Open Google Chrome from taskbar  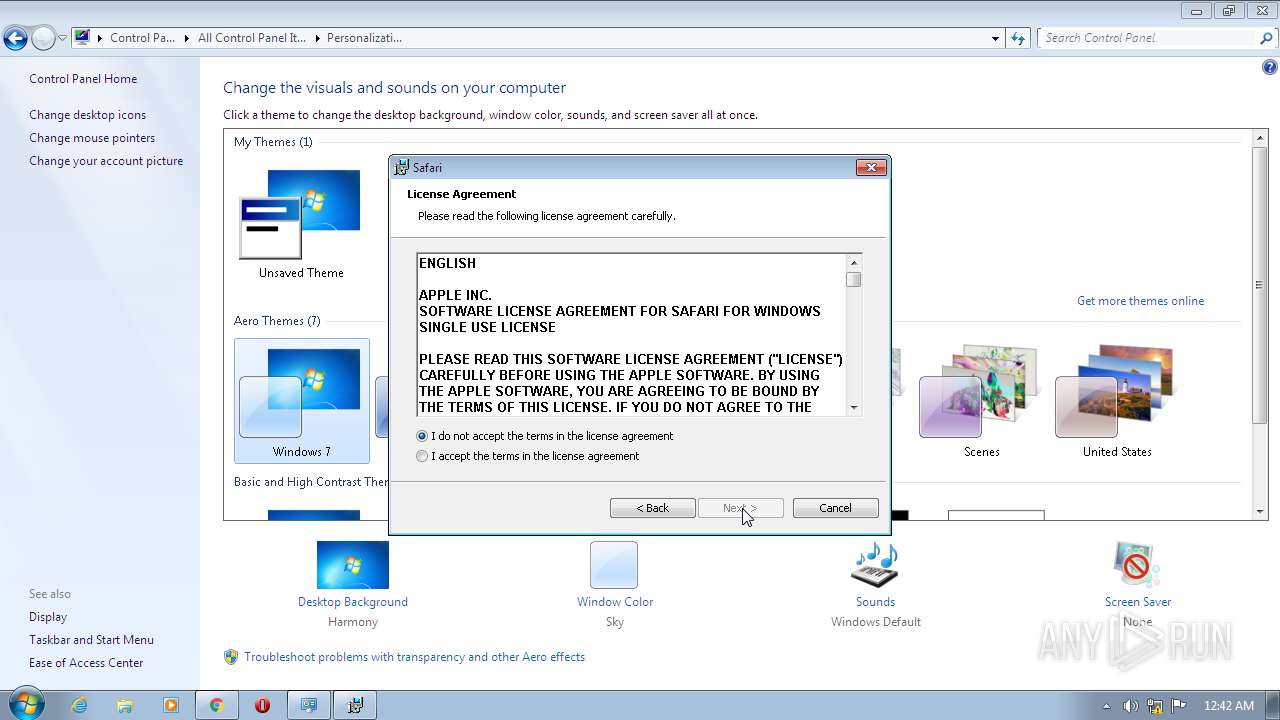click(216, 705)
